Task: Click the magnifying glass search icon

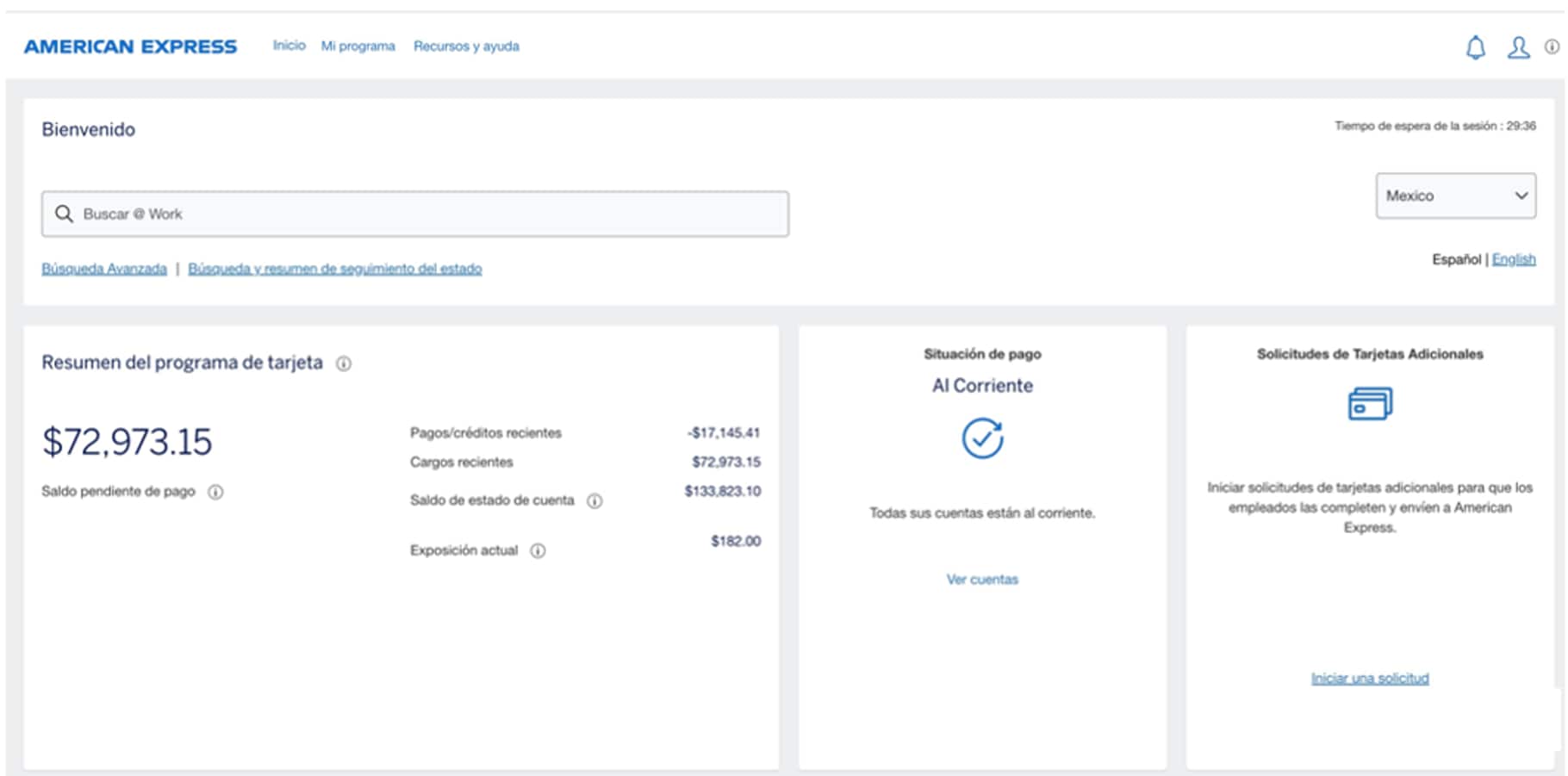Action: point(64,214)
